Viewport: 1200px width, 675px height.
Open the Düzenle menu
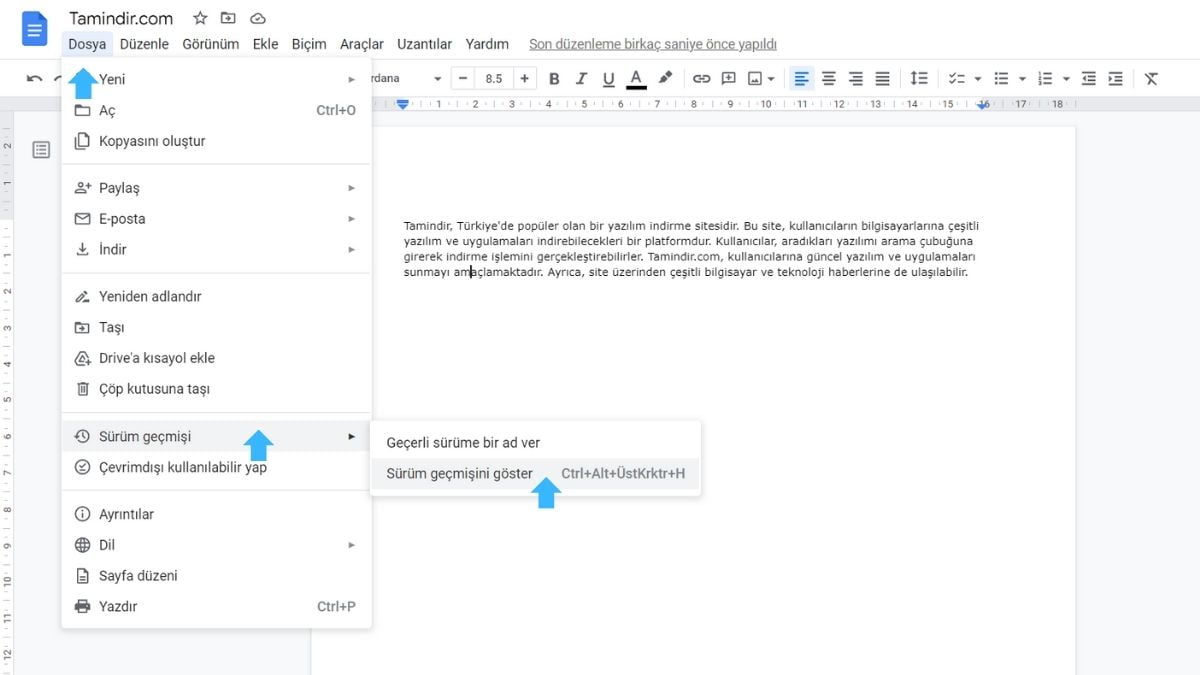(x=144, y=44)
